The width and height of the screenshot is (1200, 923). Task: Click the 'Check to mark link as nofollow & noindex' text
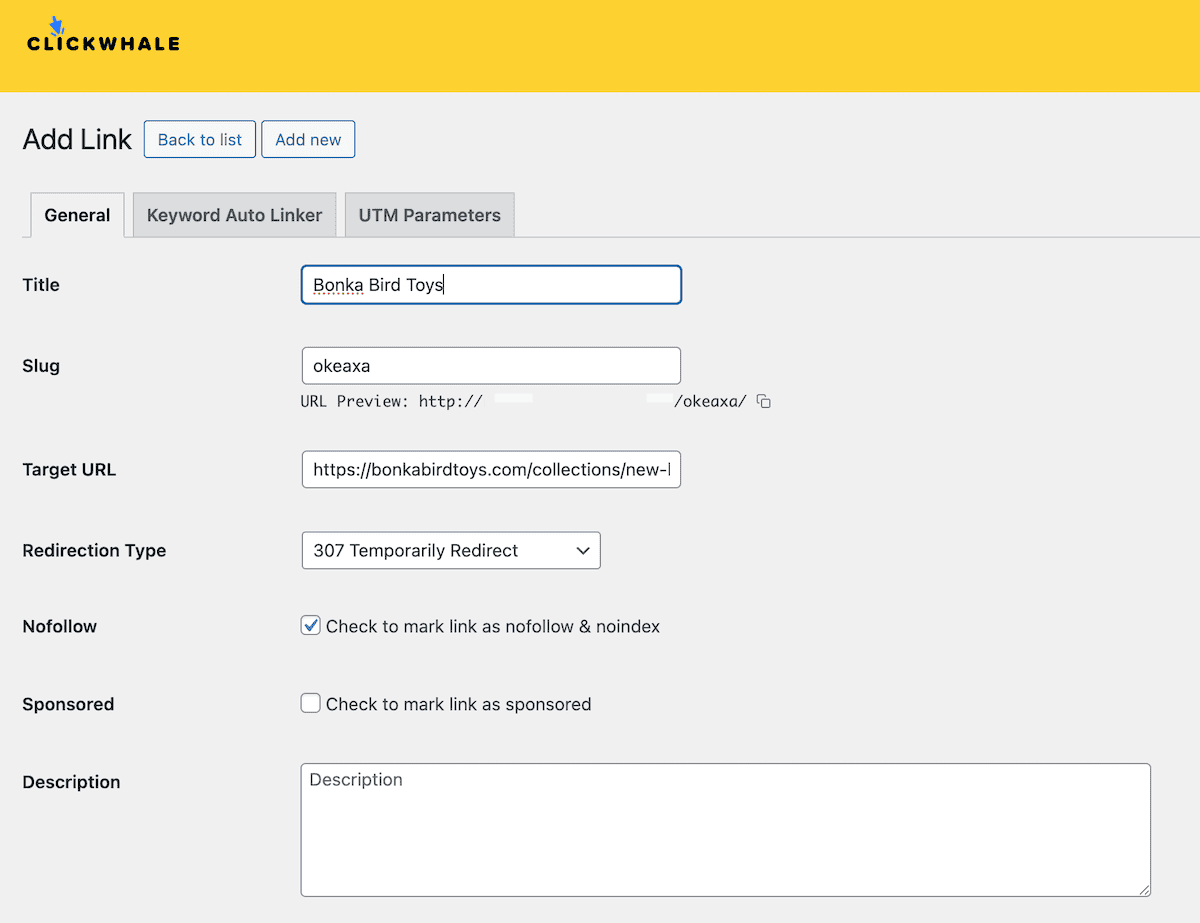point(493,626)
